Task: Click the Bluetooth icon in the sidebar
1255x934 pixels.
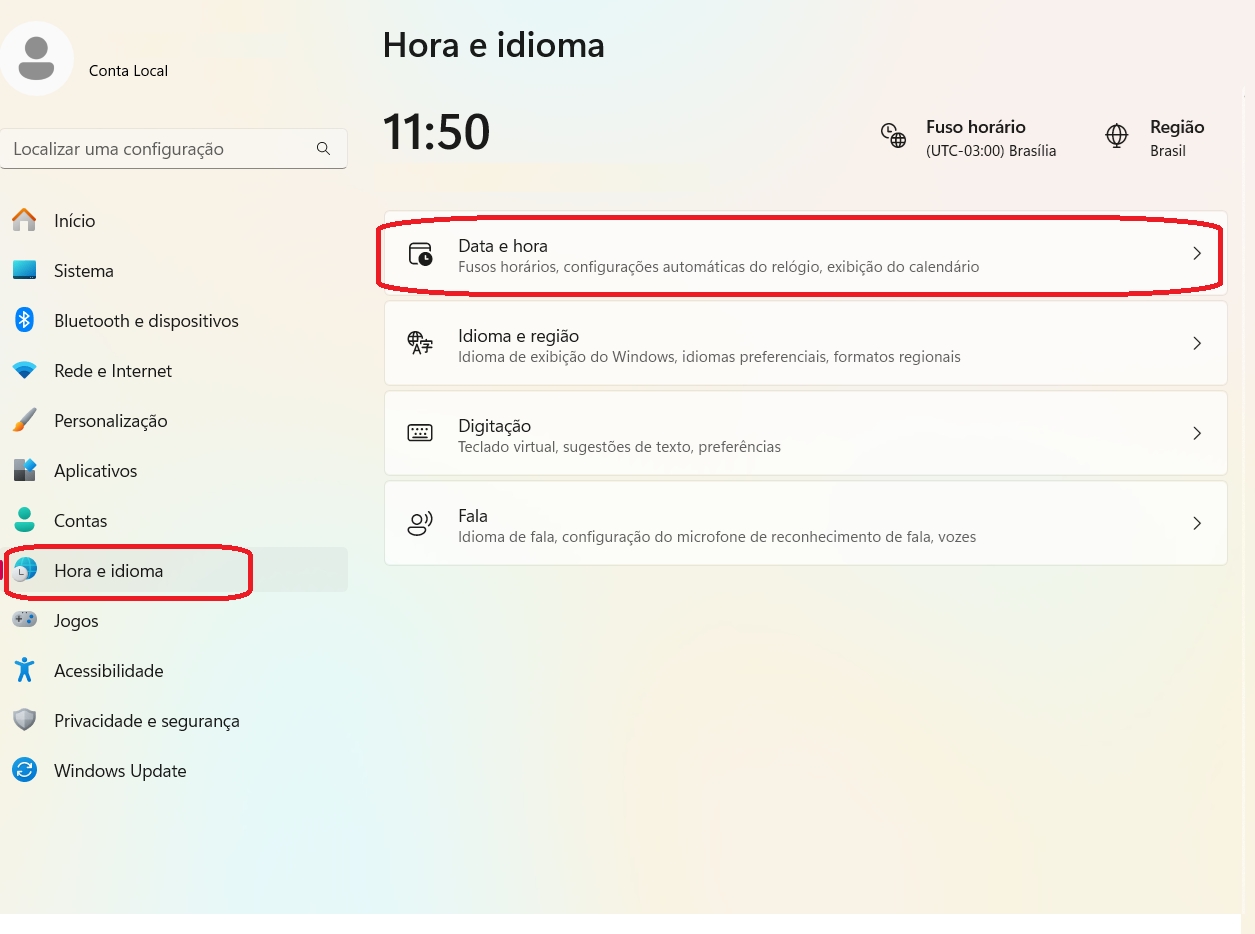Action: pos(24,320)
